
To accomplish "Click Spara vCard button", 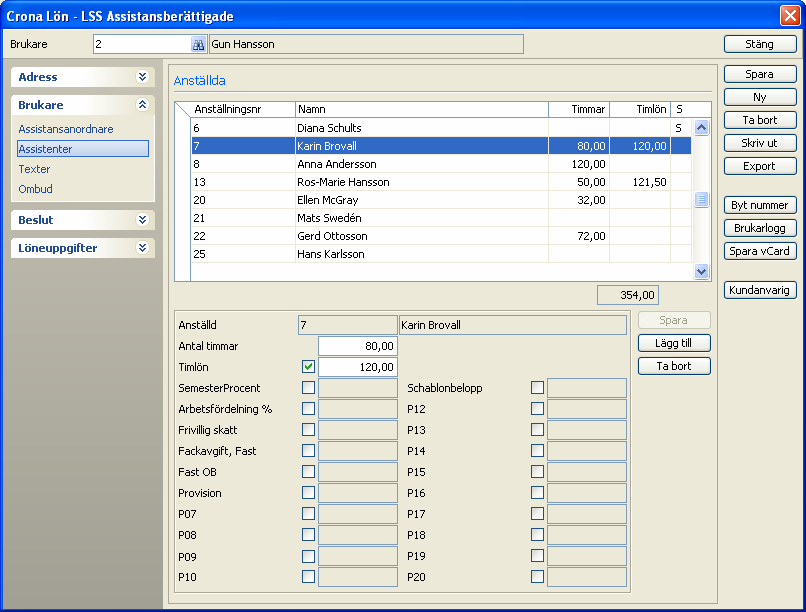I will pyautogui.click(x=760, y=251).
